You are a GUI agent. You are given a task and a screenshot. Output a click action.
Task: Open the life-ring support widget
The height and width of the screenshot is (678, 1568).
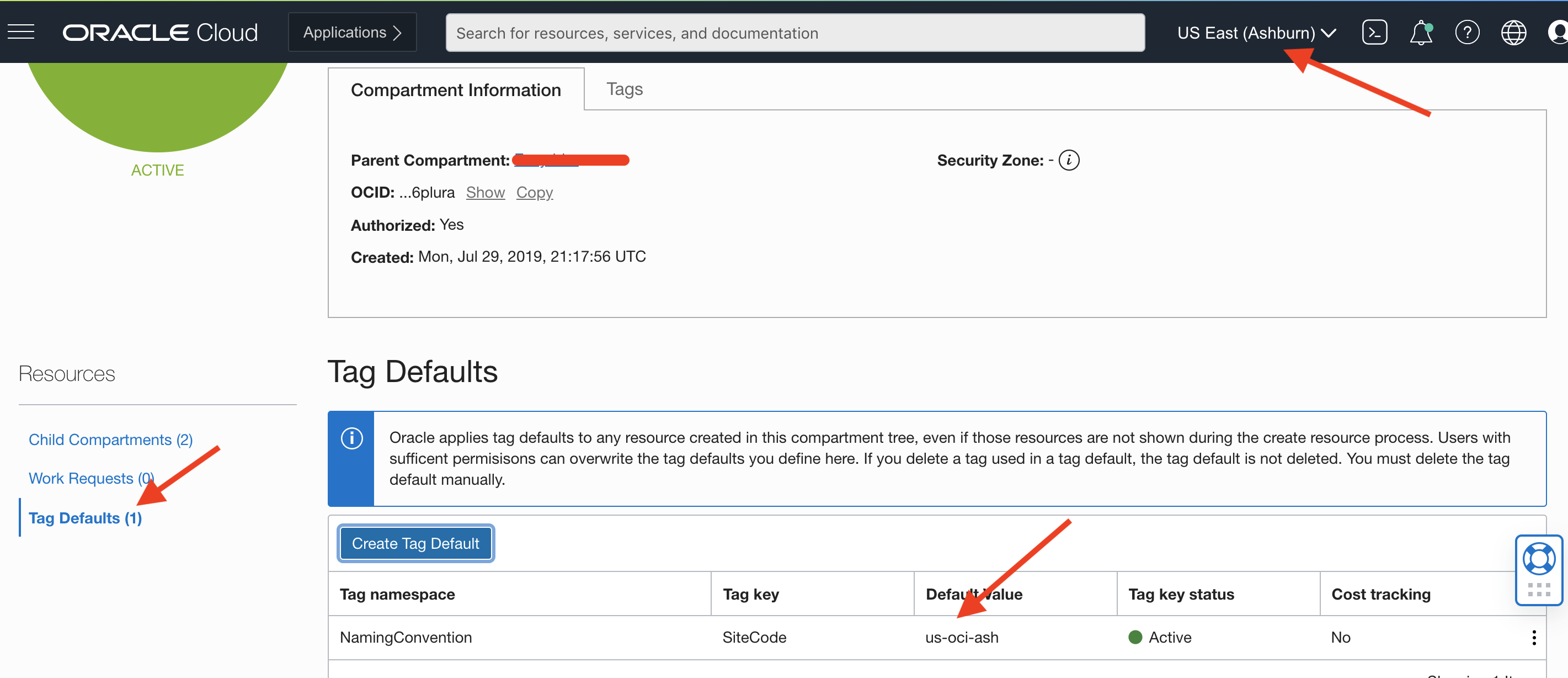[x=1538, y=559]
